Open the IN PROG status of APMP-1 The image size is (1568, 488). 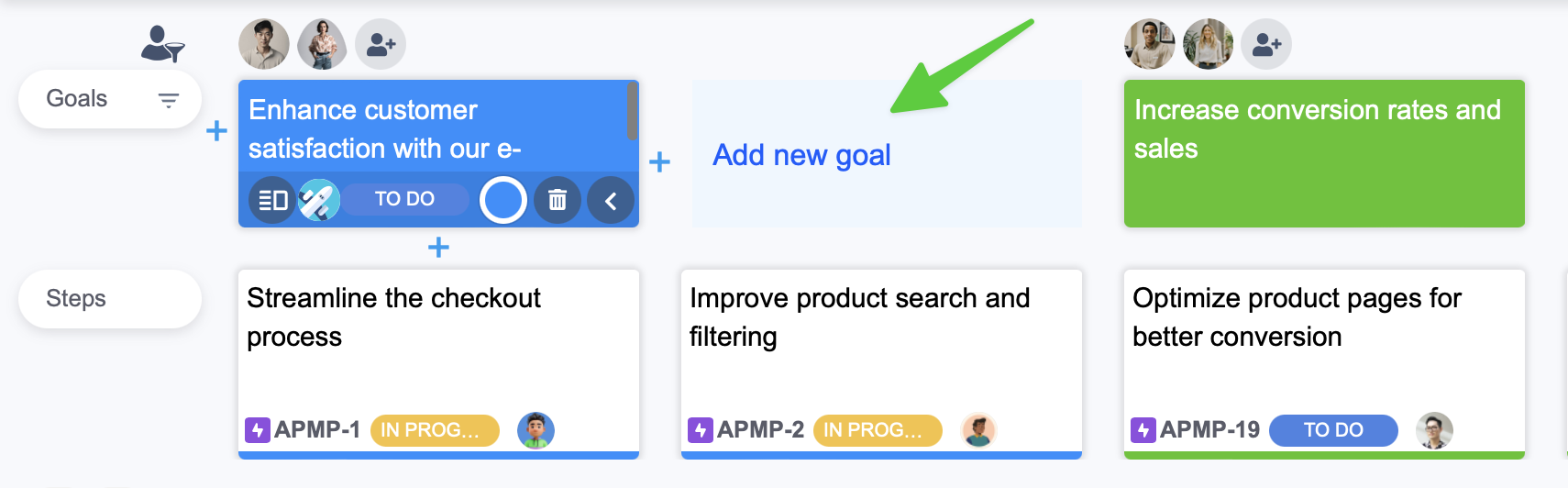pos(435,430)
